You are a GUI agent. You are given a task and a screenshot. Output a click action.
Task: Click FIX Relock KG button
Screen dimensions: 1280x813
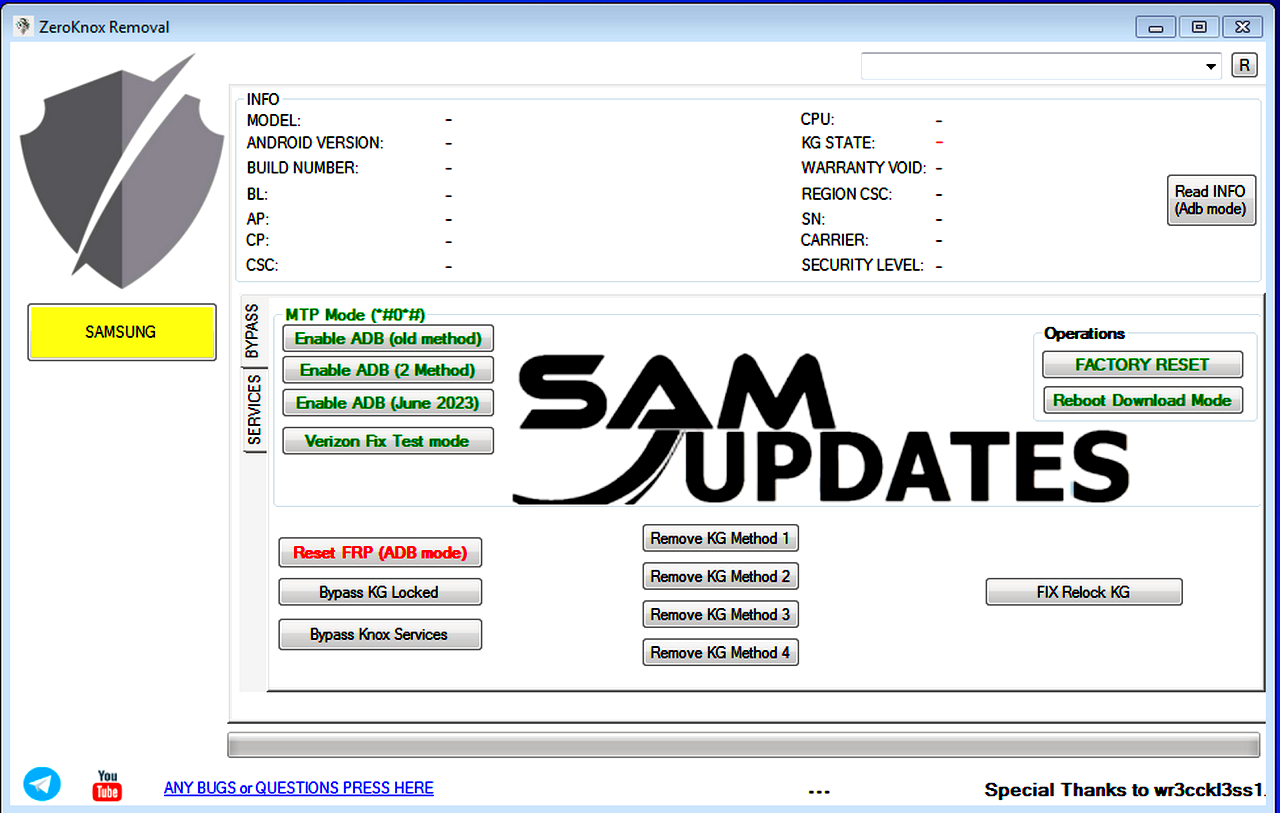(x=1084, y=592)
